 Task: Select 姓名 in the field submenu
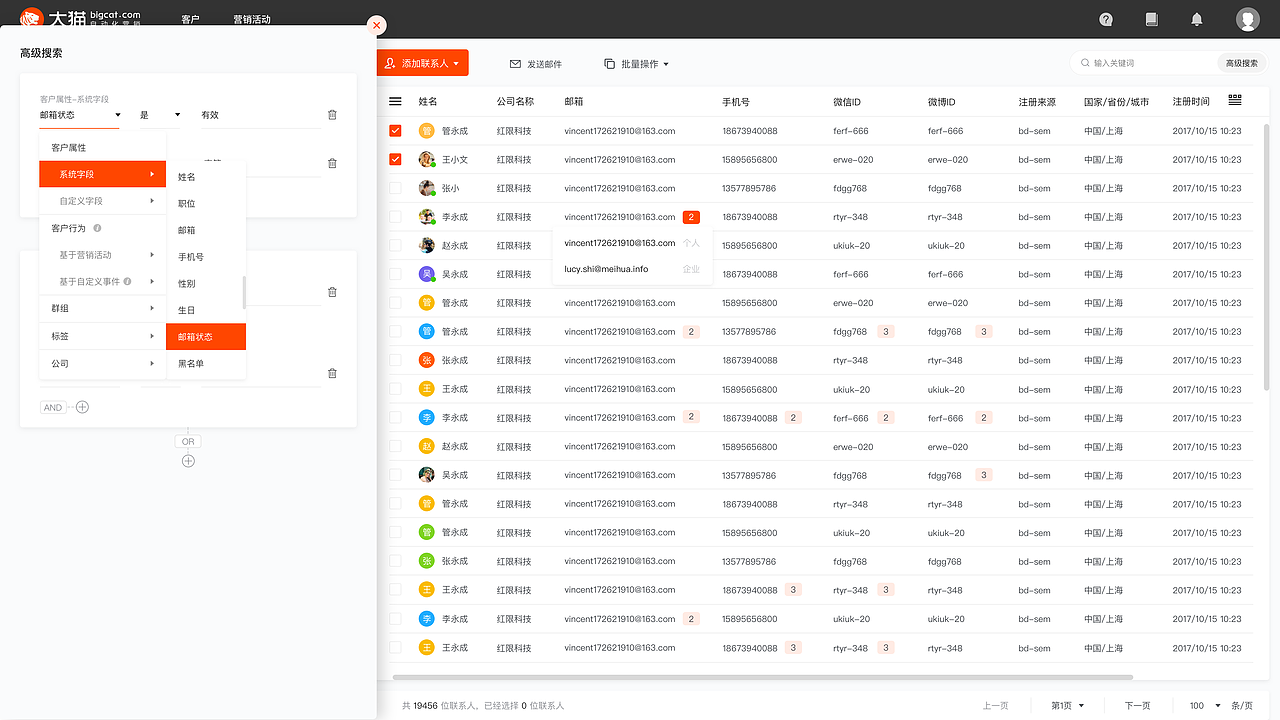pos(205,177)
